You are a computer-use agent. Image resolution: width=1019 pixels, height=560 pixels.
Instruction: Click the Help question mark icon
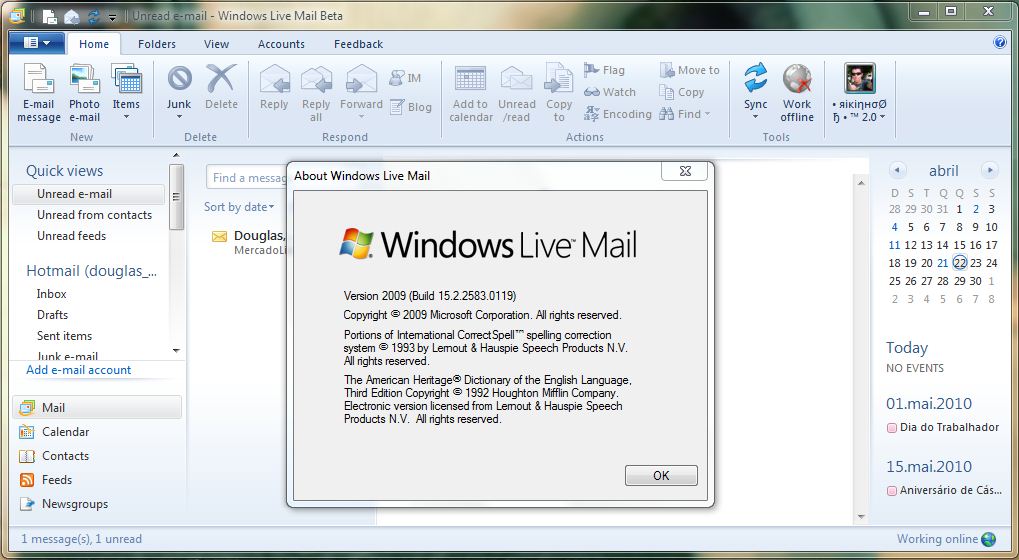pos(1000,43)
